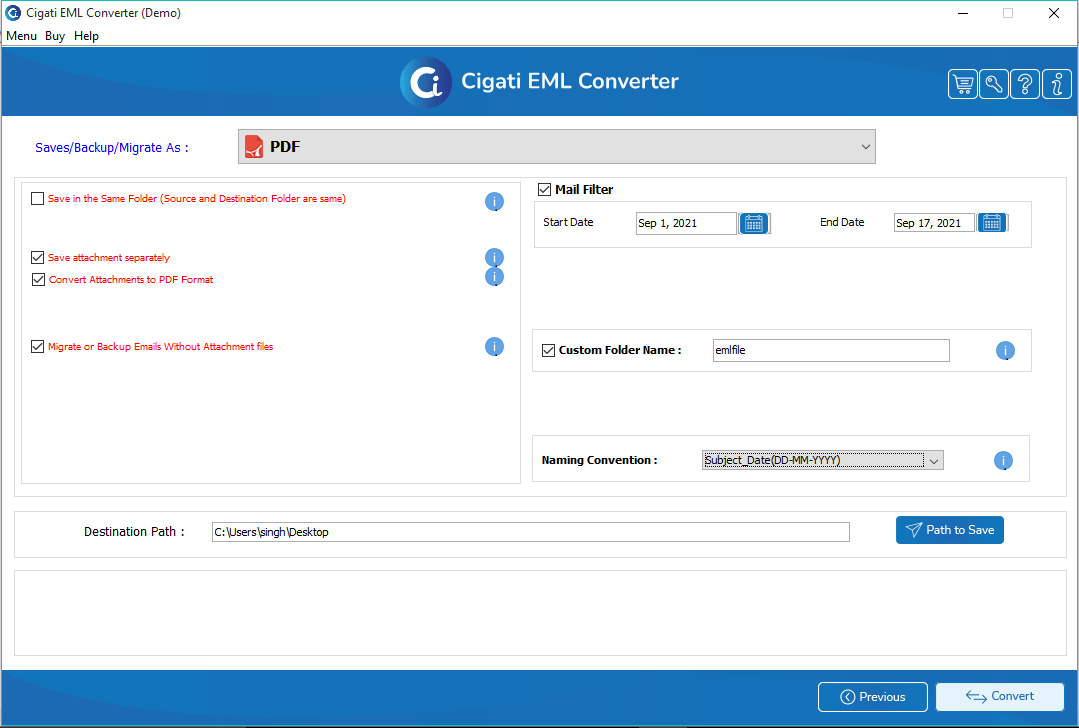Open the question mark help icon

point(1025,85)
